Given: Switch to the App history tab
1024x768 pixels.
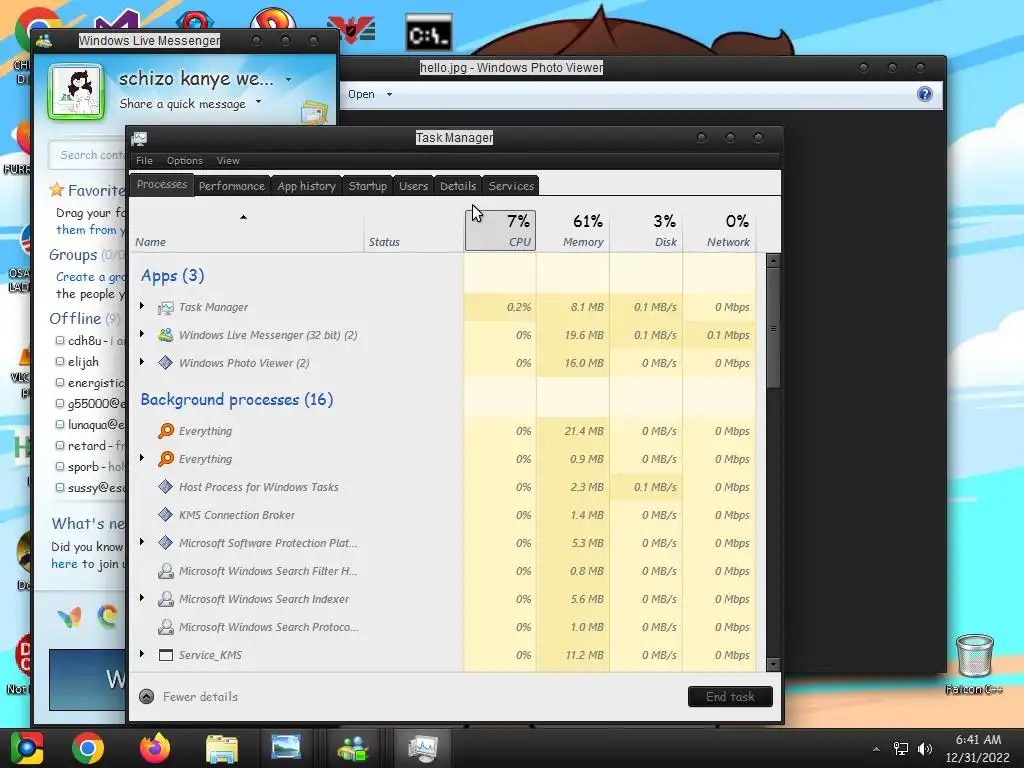Looking at the screenshot, I should coord(306,186).
